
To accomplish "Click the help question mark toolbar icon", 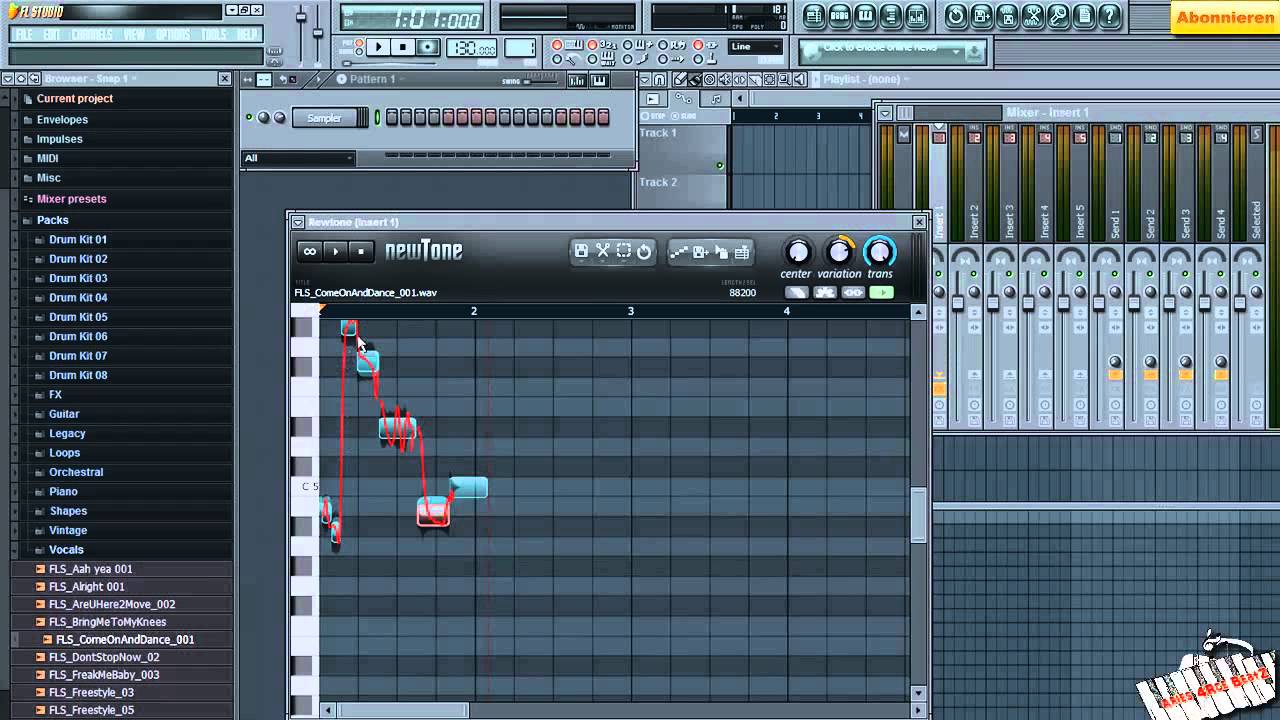I will click(x=1110, y=15).
